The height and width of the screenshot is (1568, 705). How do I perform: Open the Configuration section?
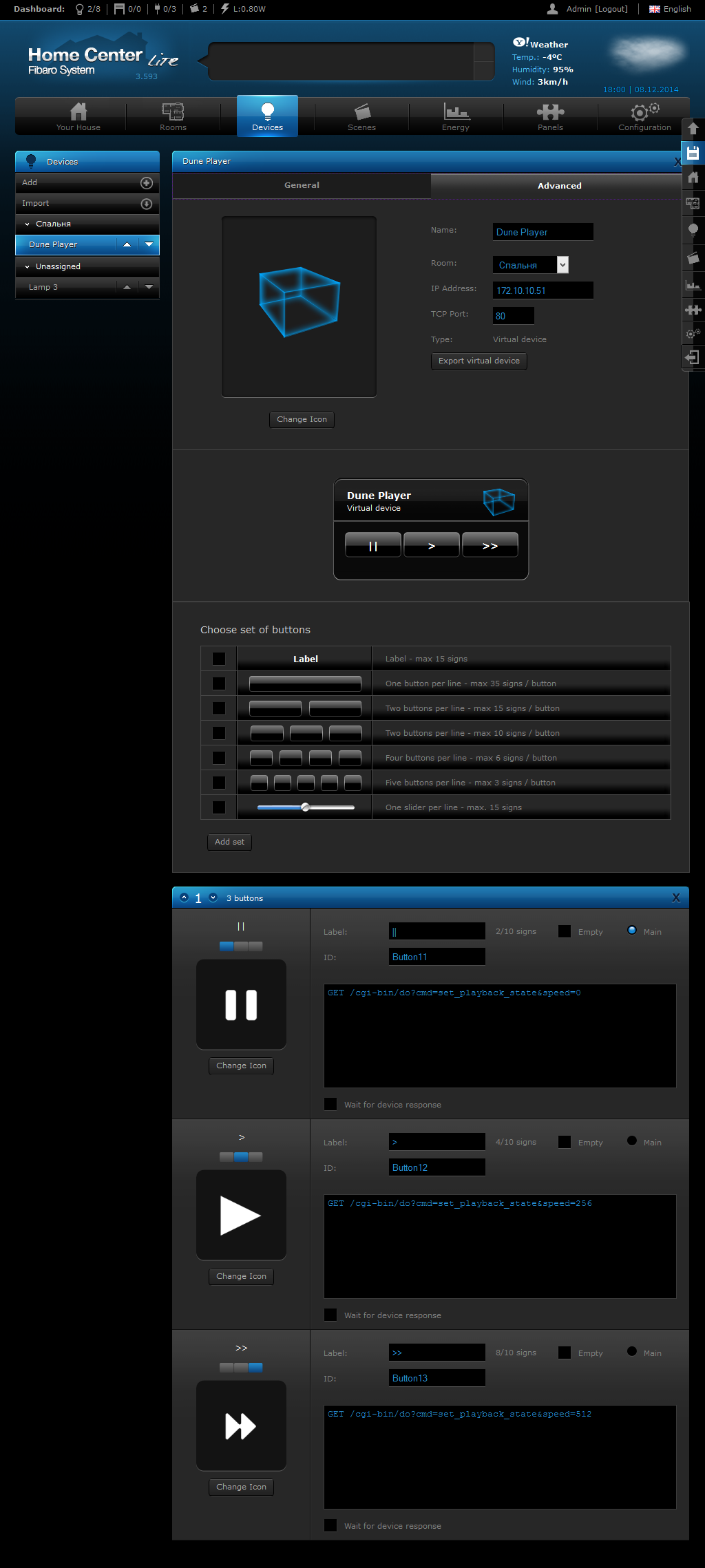(x=644, y=116)
